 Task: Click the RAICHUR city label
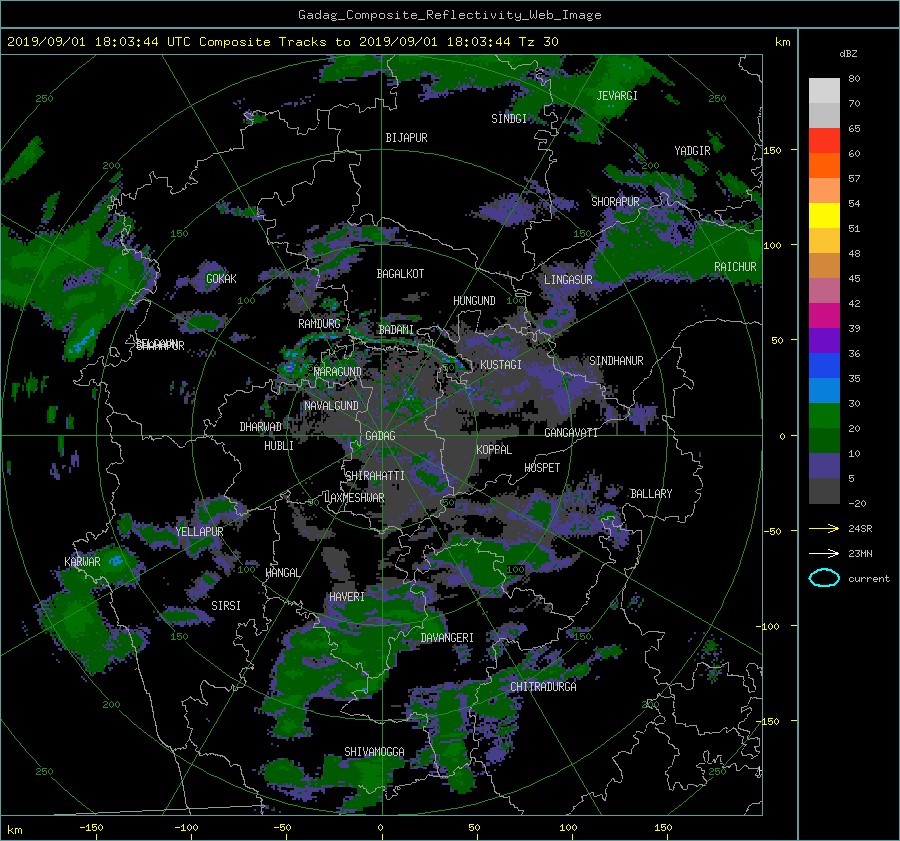735,267
